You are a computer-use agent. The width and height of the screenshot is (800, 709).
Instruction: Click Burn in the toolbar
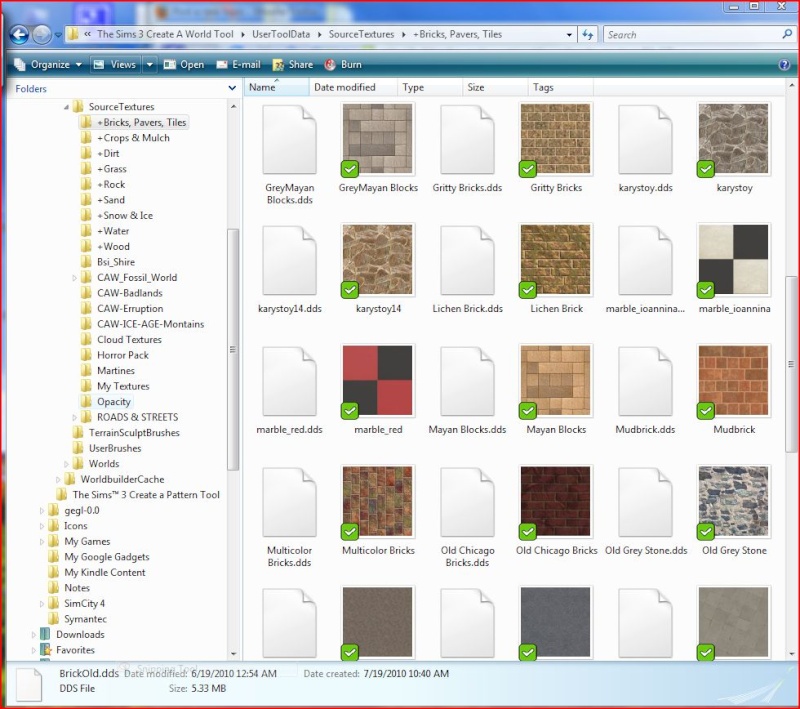[x=343, y=65]
